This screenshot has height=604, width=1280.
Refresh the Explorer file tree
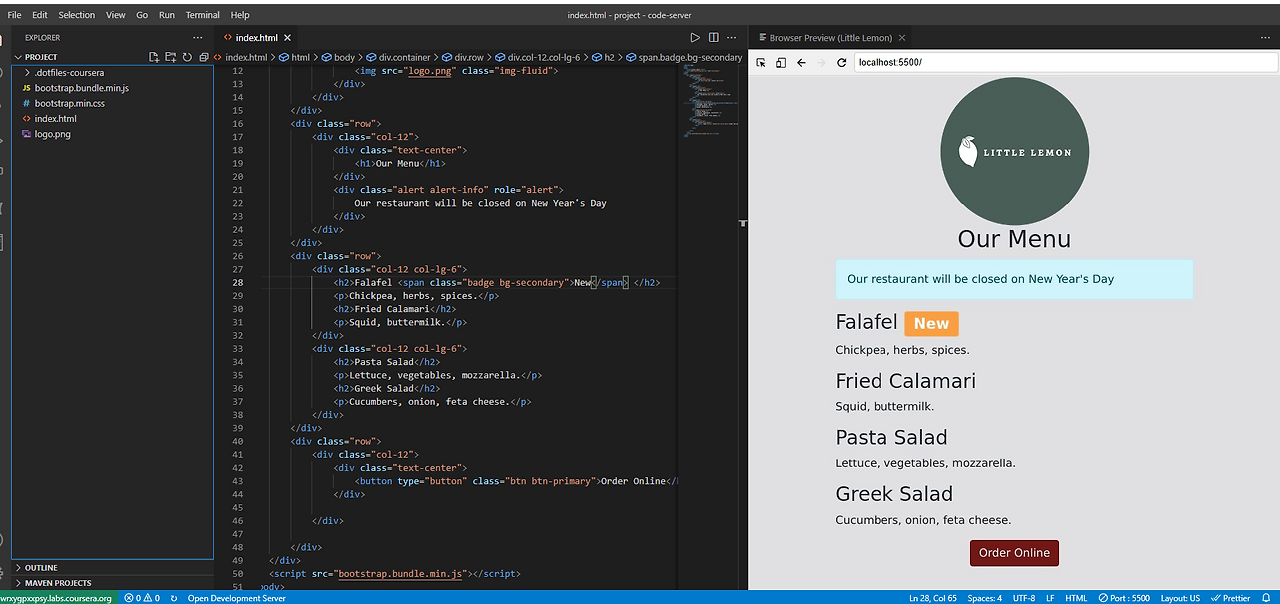pos(187,57)
